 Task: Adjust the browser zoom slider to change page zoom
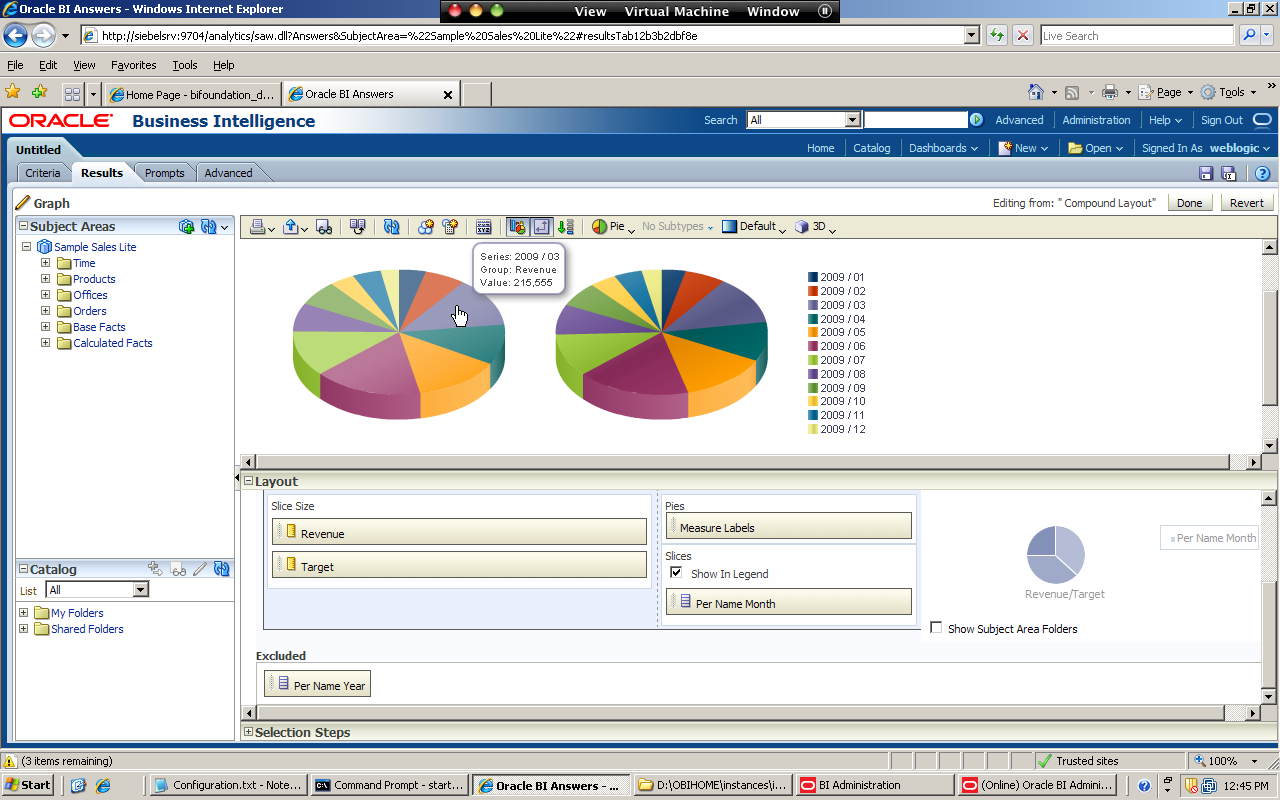(x=1221, y=760)
